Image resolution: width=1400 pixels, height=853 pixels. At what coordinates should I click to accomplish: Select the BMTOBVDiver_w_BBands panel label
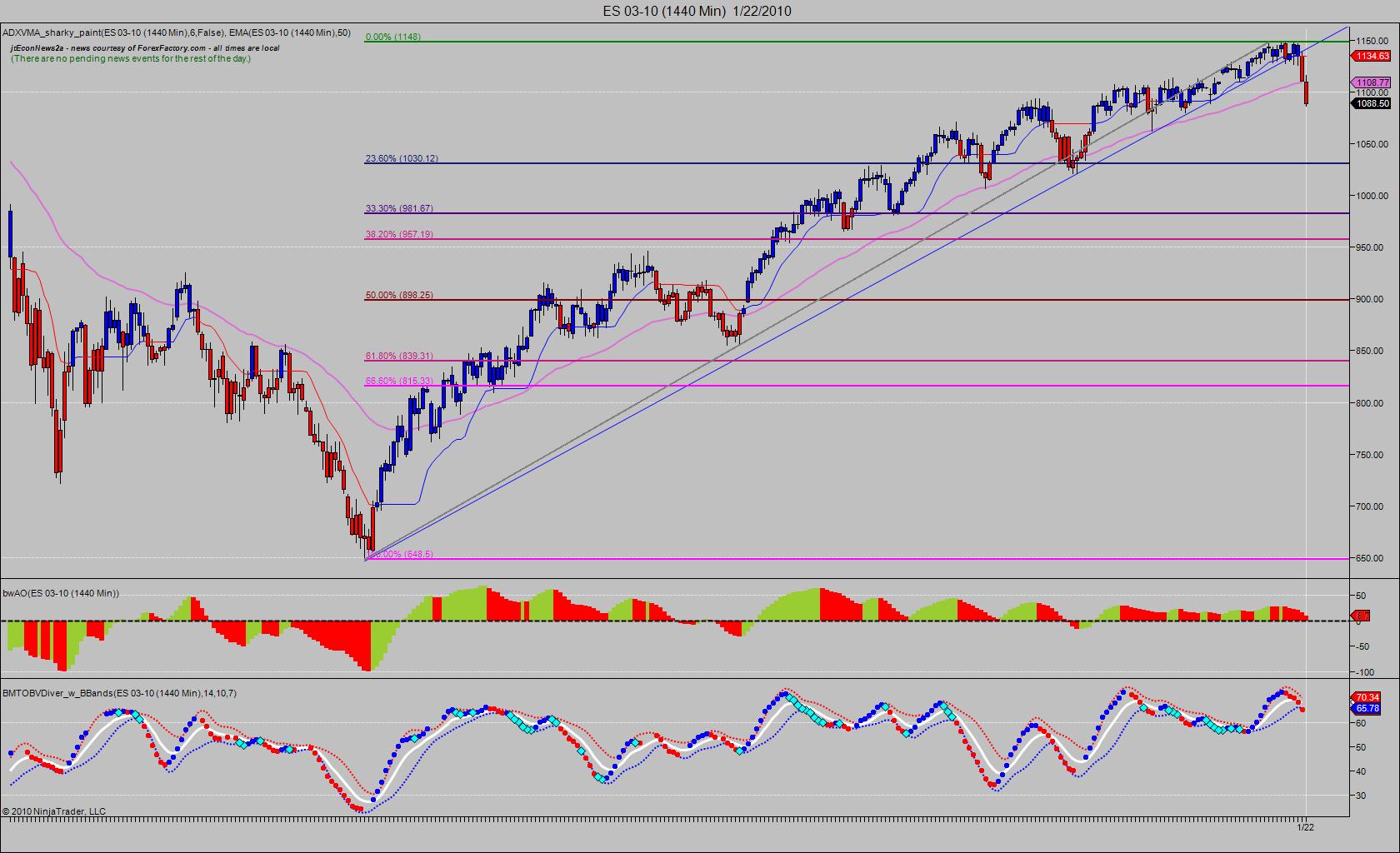119,693
